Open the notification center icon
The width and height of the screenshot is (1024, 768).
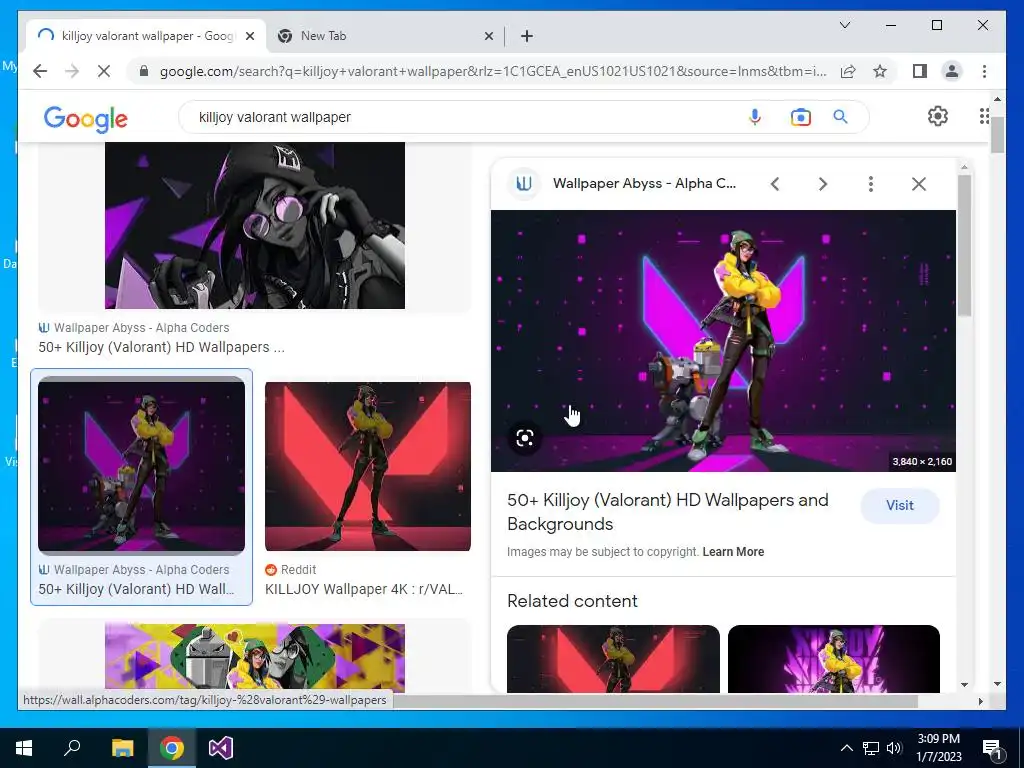coord(993,748)
